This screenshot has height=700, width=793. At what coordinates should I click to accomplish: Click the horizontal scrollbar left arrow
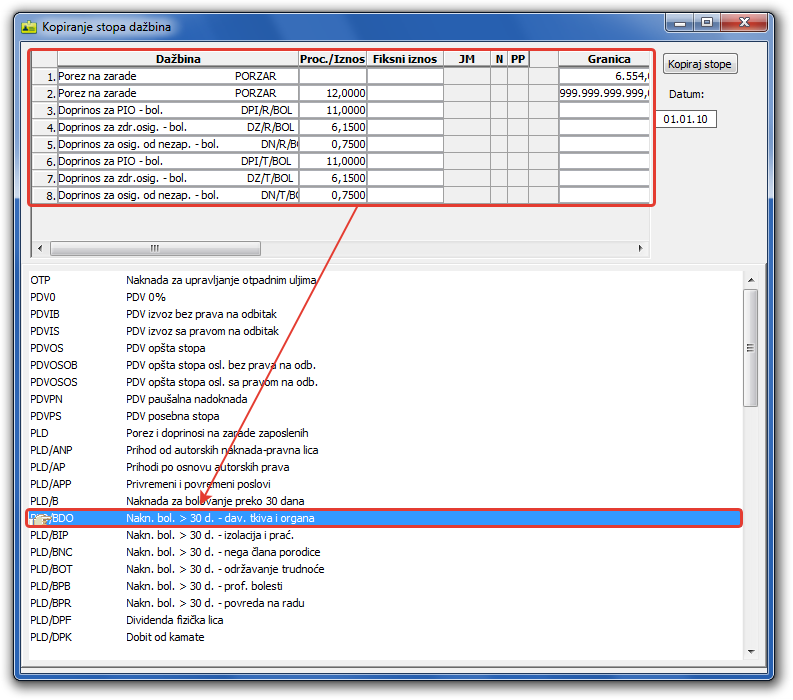pos(40,248)
